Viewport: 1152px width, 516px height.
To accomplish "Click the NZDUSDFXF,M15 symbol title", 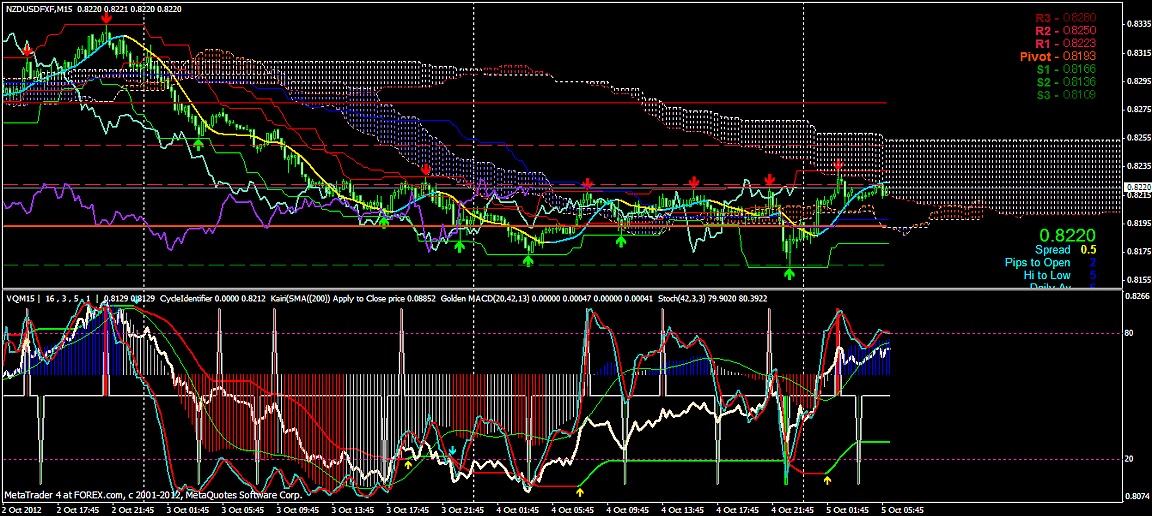I will click(36, 8).
